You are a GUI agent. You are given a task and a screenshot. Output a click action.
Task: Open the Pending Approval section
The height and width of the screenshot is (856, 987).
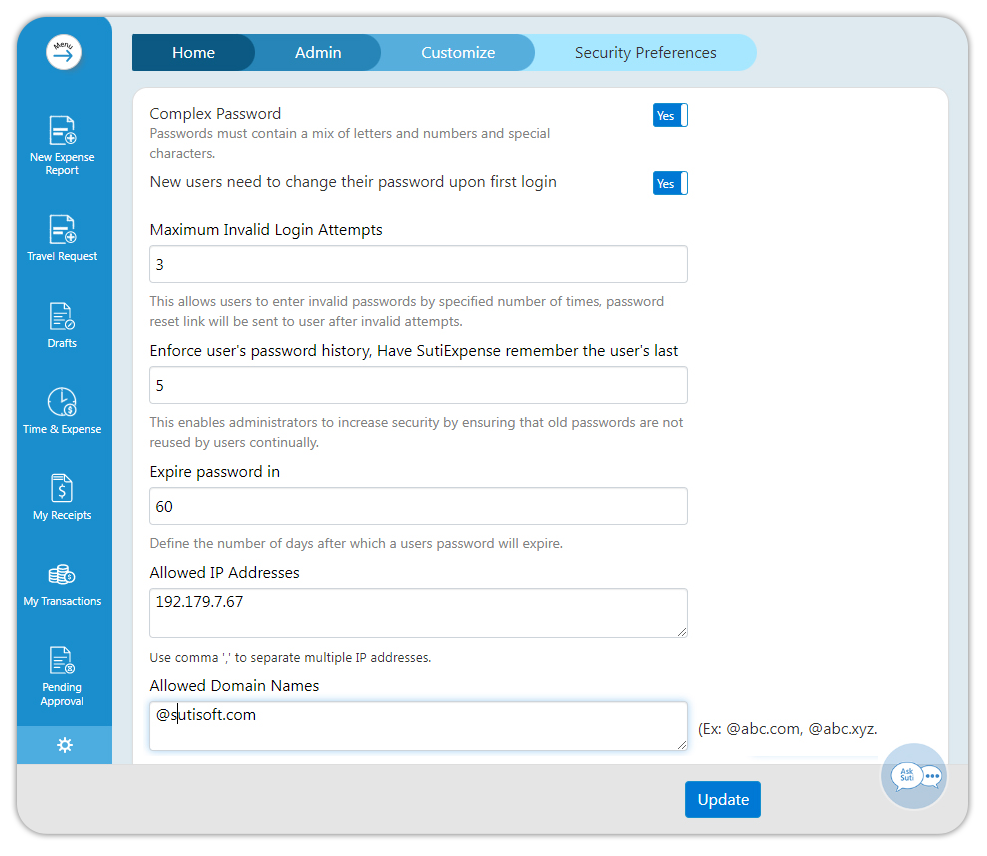coord(62,675)
